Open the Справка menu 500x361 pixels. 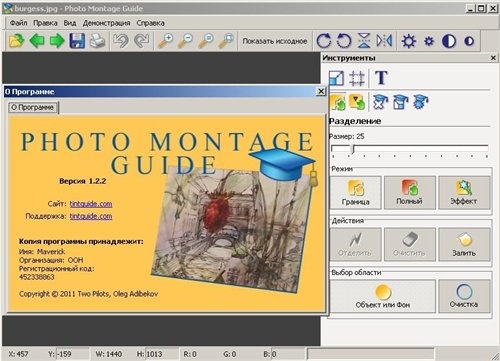click(151, 23)
